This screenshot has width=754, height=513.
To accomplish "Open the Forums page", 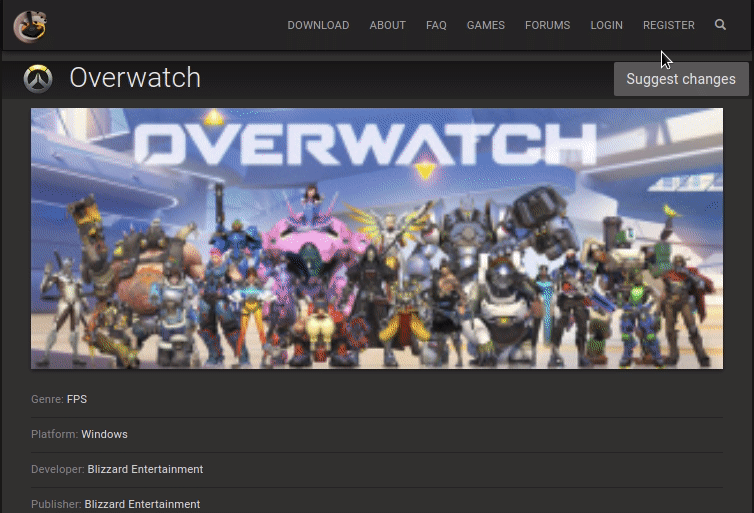I will pyautogui.click(x=548, y=25).
